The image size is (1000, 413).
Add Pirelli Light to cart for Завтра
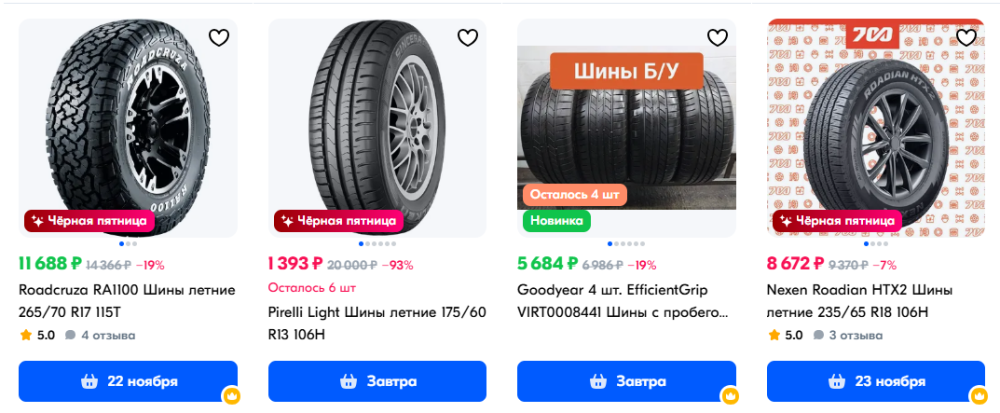[377, 381]
